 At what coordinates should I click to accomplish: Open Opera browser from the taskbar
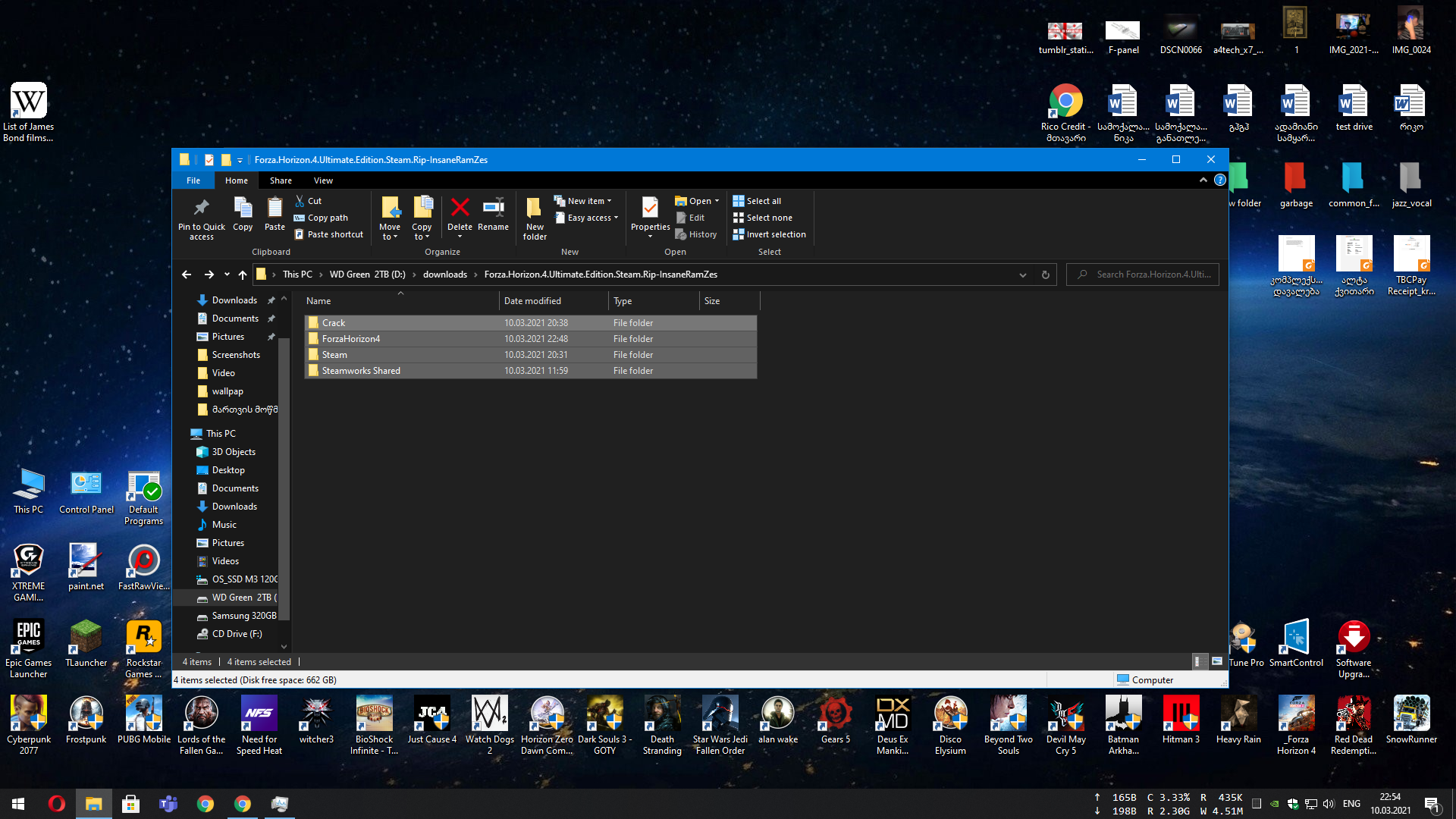coord(56,804)
